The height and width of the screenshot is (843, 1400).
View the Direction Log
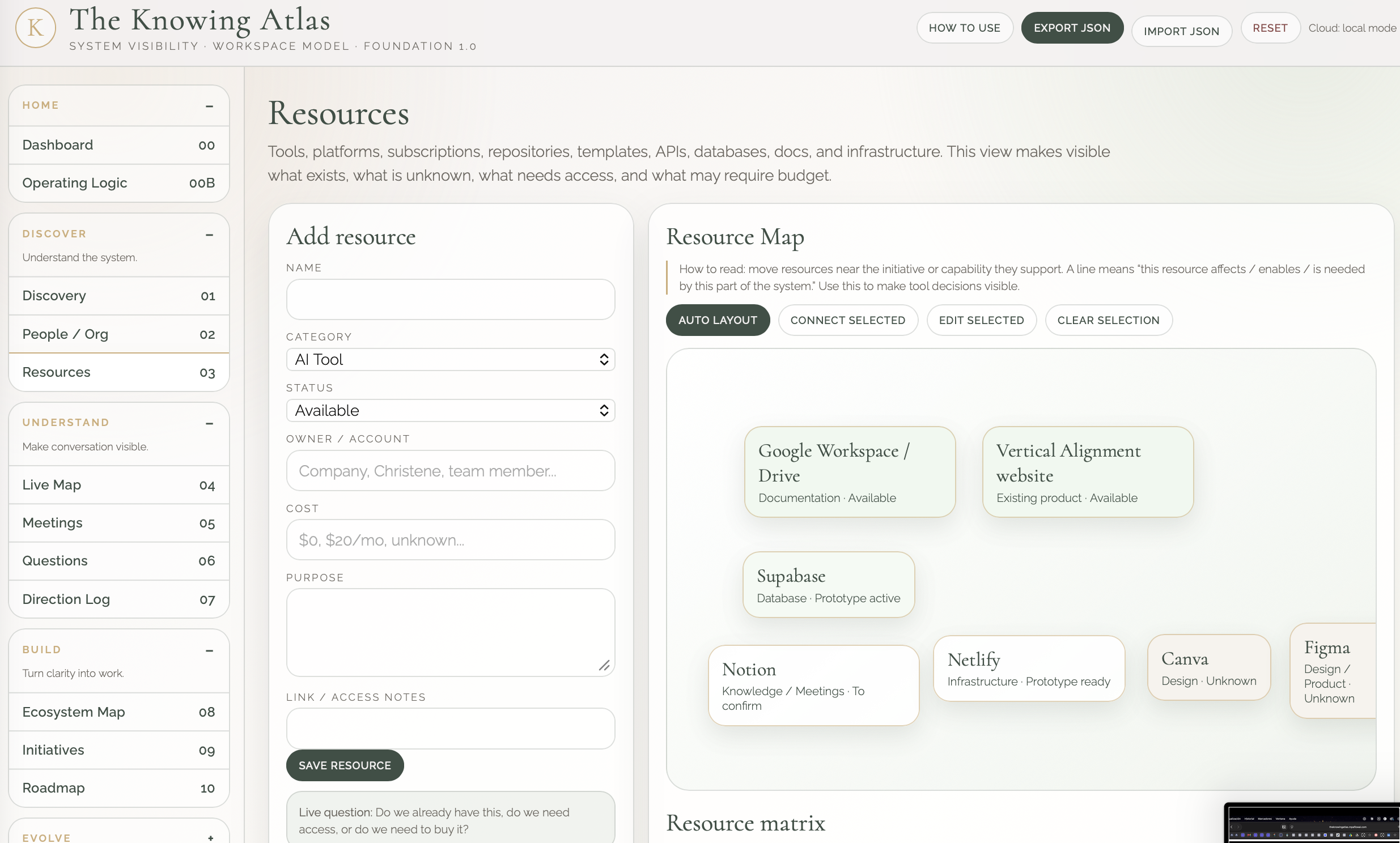point(119,599)
